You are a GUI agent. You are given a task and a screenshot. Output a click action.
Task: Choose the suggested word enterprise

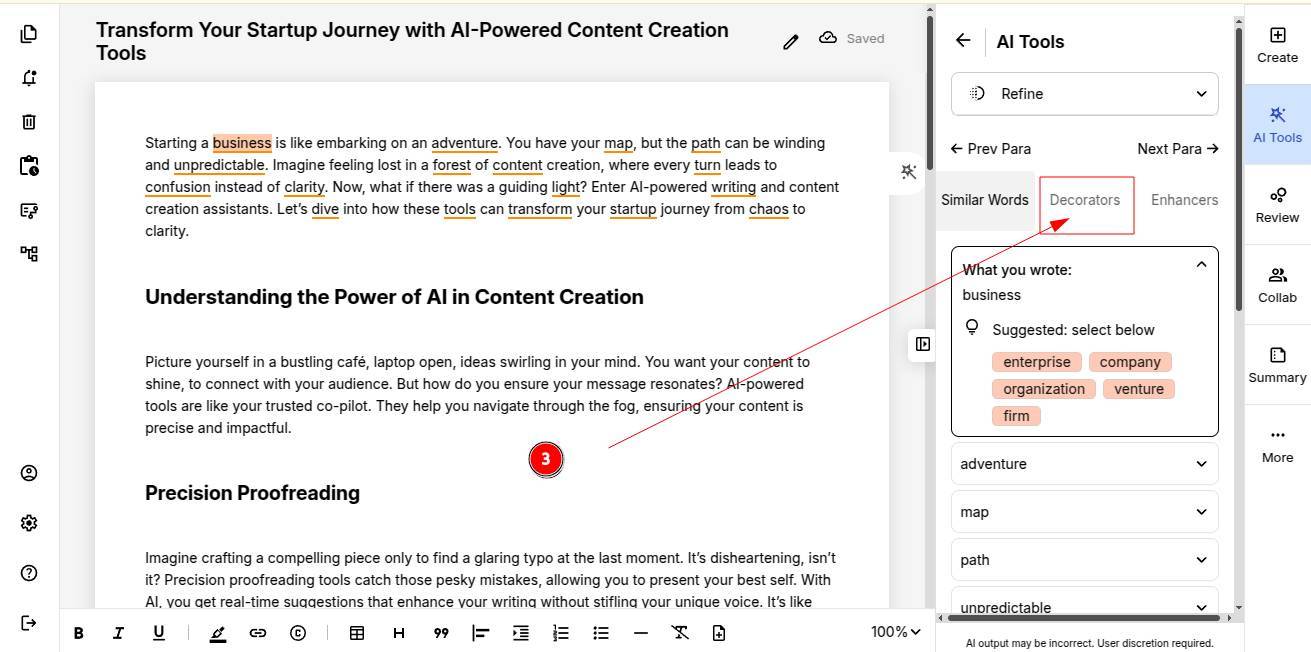tap(1036, 362)
